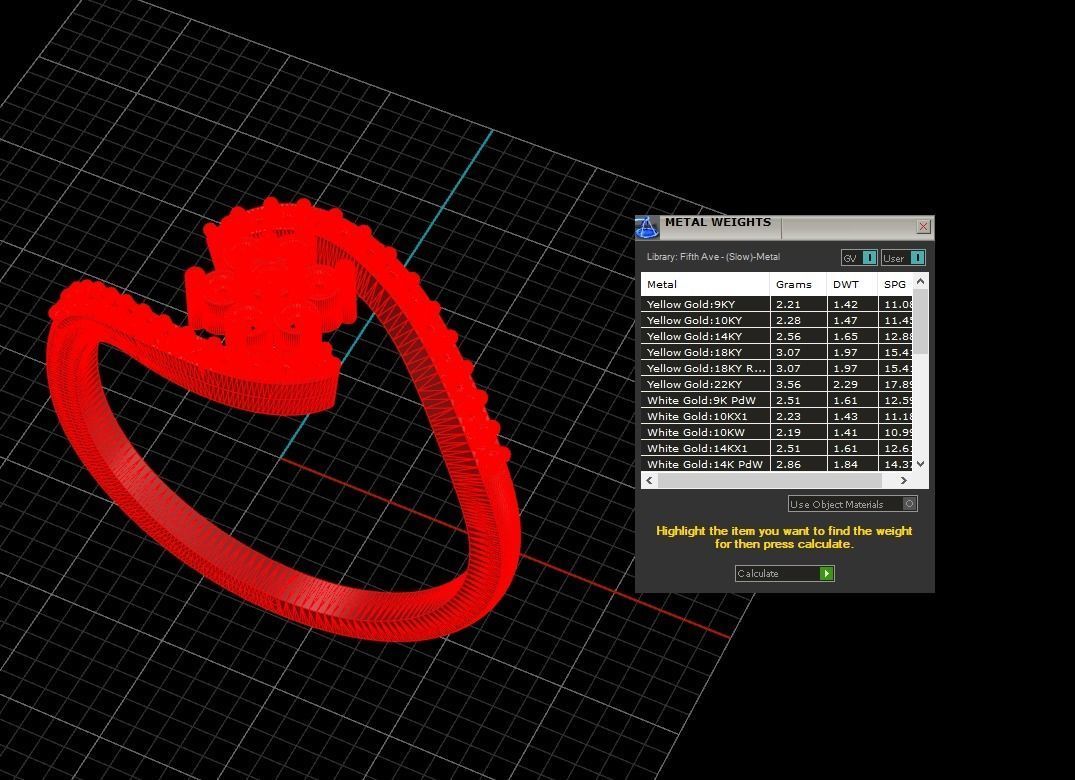Click the SPG column header

[895, 284]
